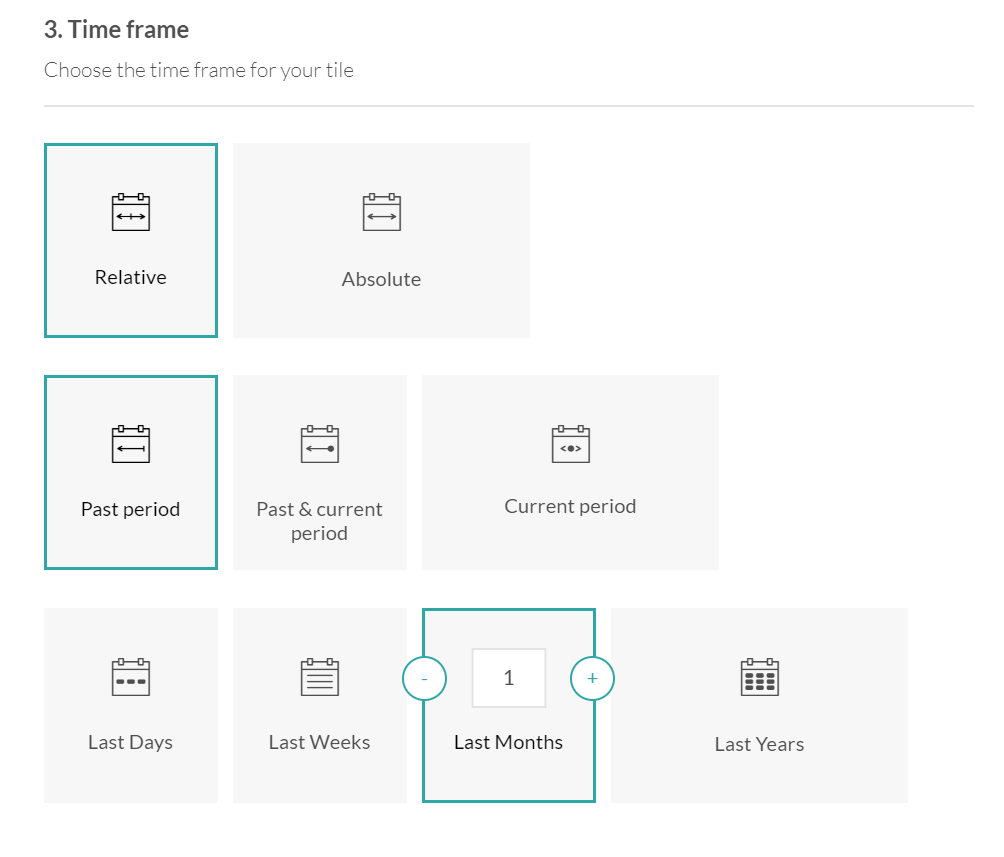Image resolution: width=1004 pixels, height=857 pixels.
Task: Switch to the 'Last Weeks' label
Action: coord(319,742)
